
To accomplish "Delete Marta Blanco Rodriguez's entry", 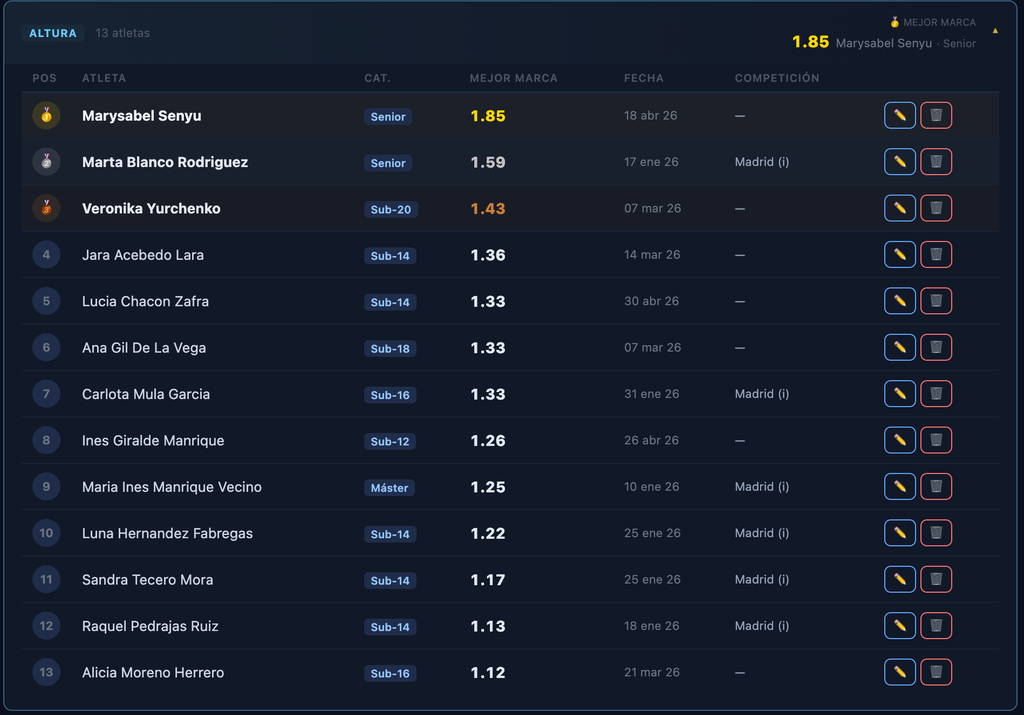I will coord(936,162).
